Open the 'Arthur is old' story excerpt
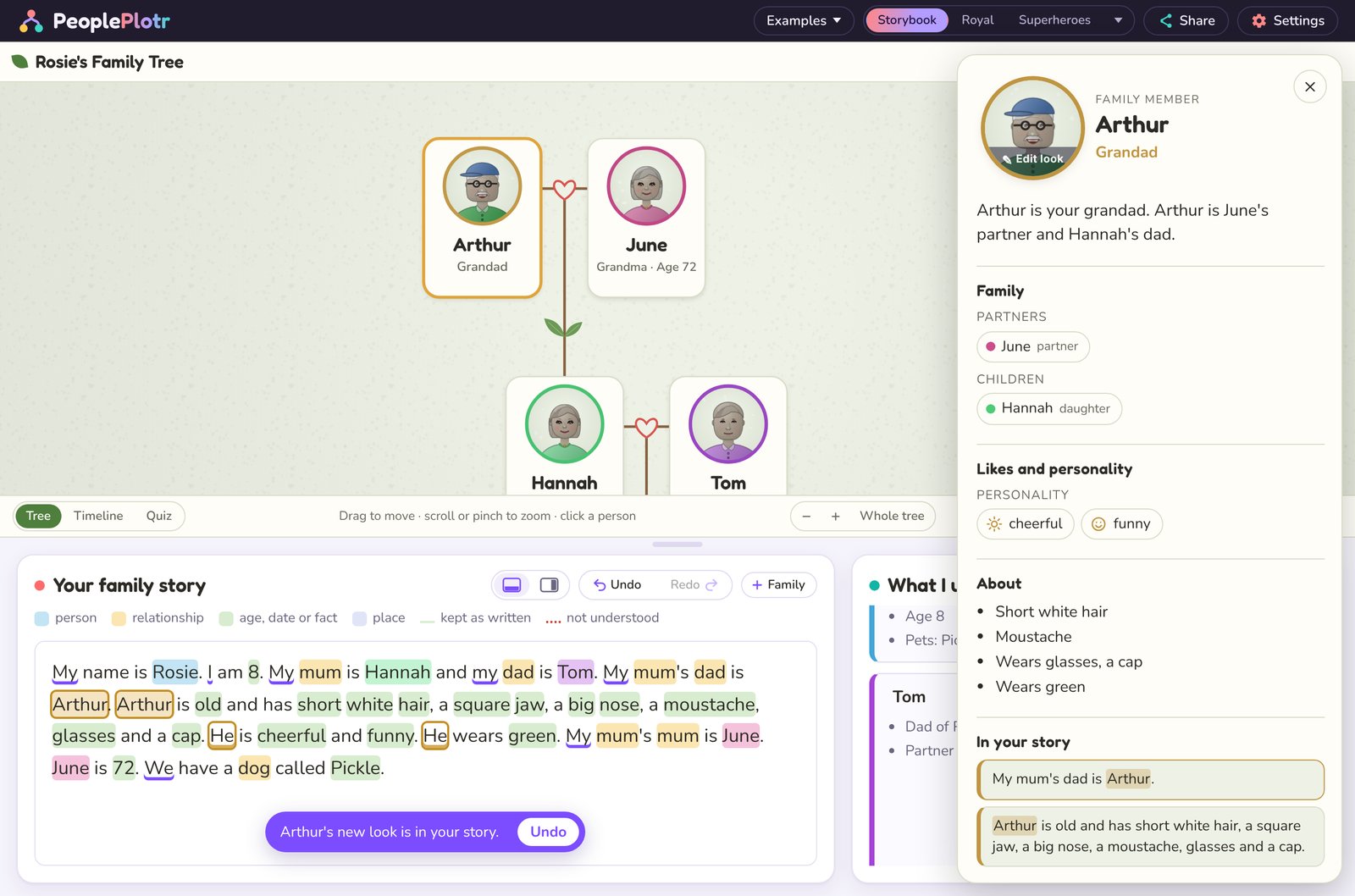 tap(1150, 837)
